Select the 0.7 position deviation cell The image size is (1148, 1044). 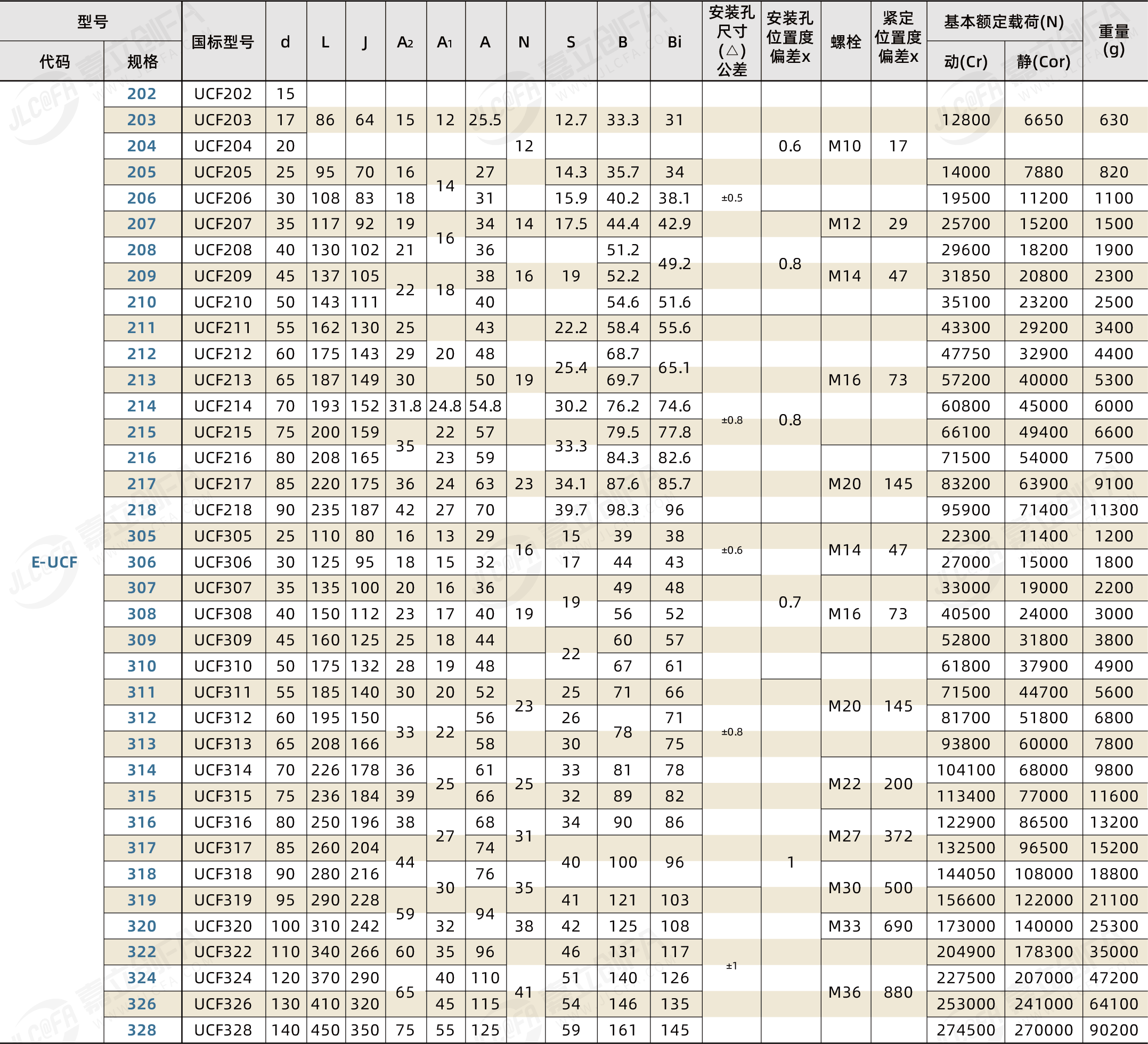[x=790, y=602]
